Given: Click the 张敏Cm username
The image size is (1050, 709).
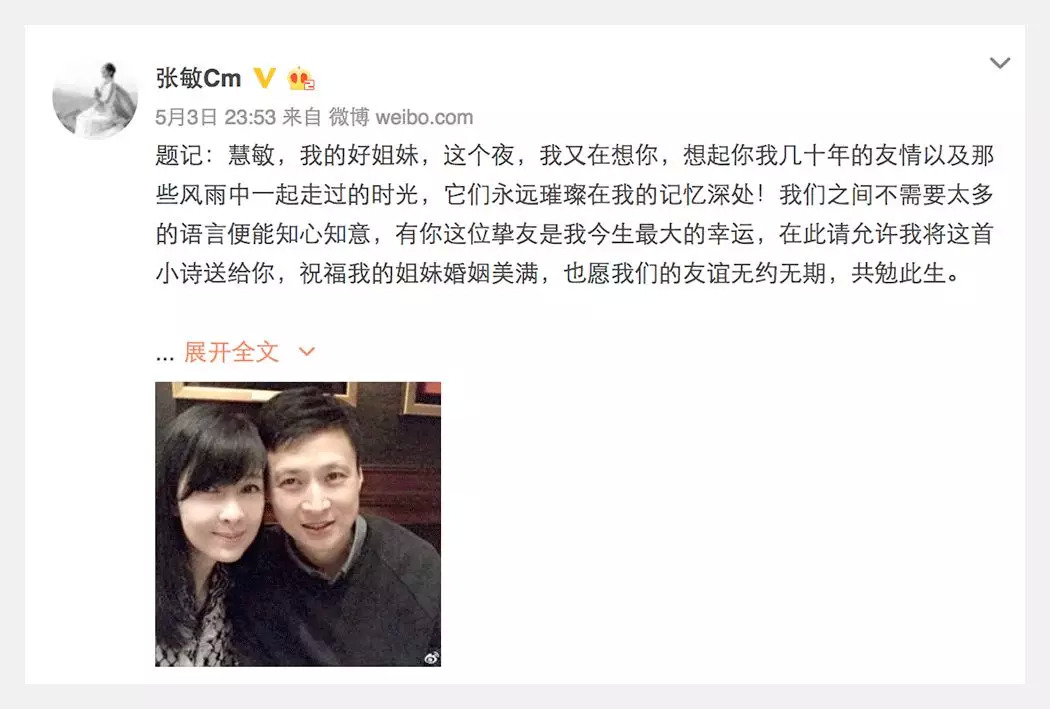Looking at the screenshot, I should click(198, 78).
